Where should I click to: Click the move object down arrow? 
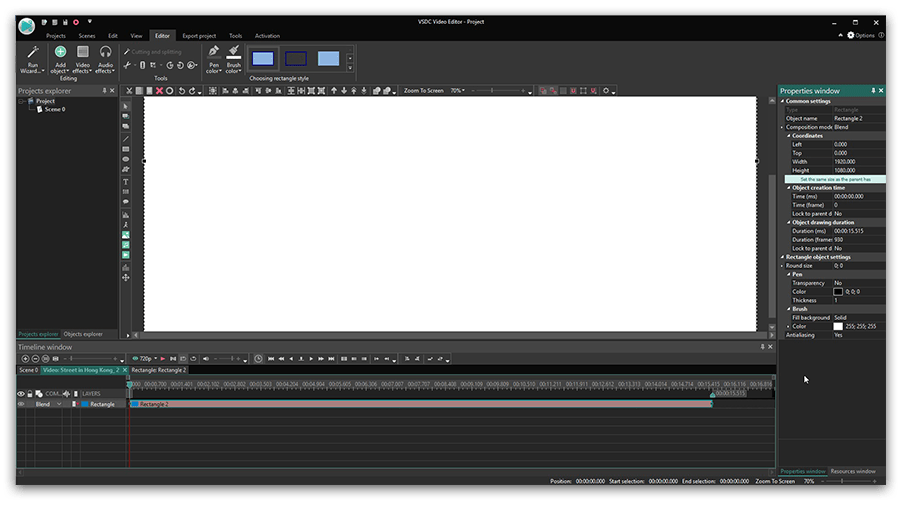344,91
